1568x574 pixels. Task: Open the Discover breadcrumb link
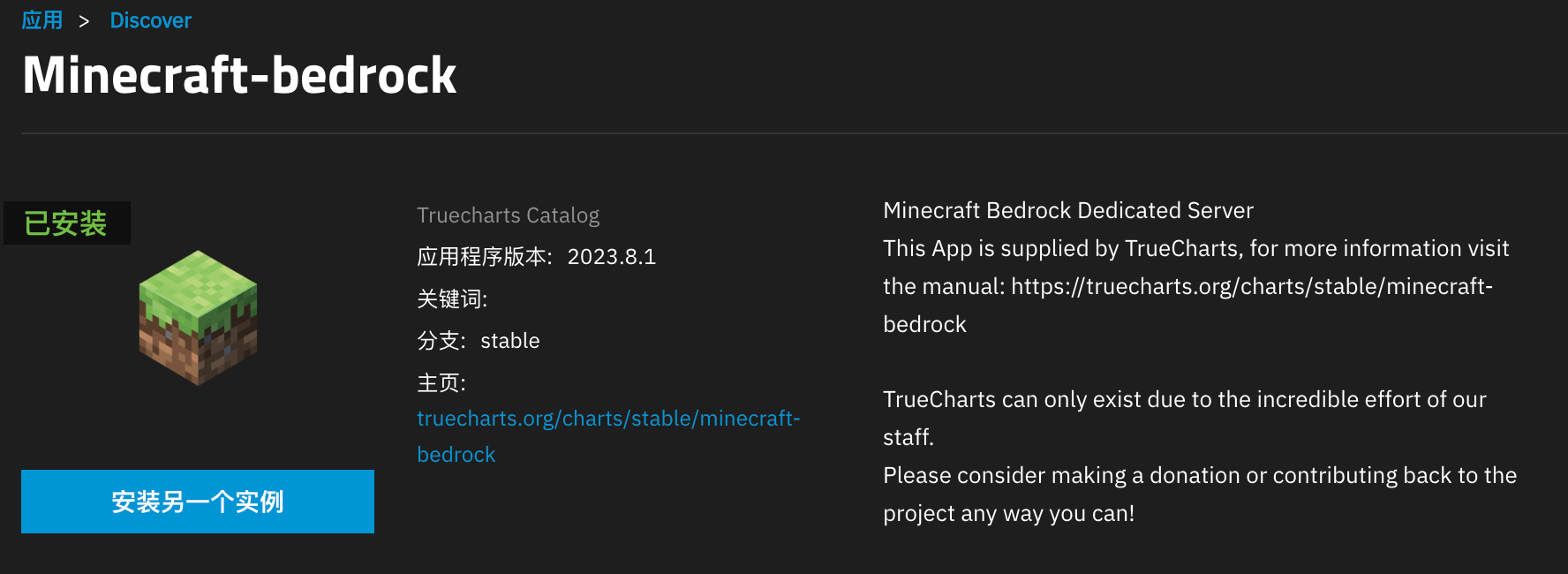coord(150,20)
